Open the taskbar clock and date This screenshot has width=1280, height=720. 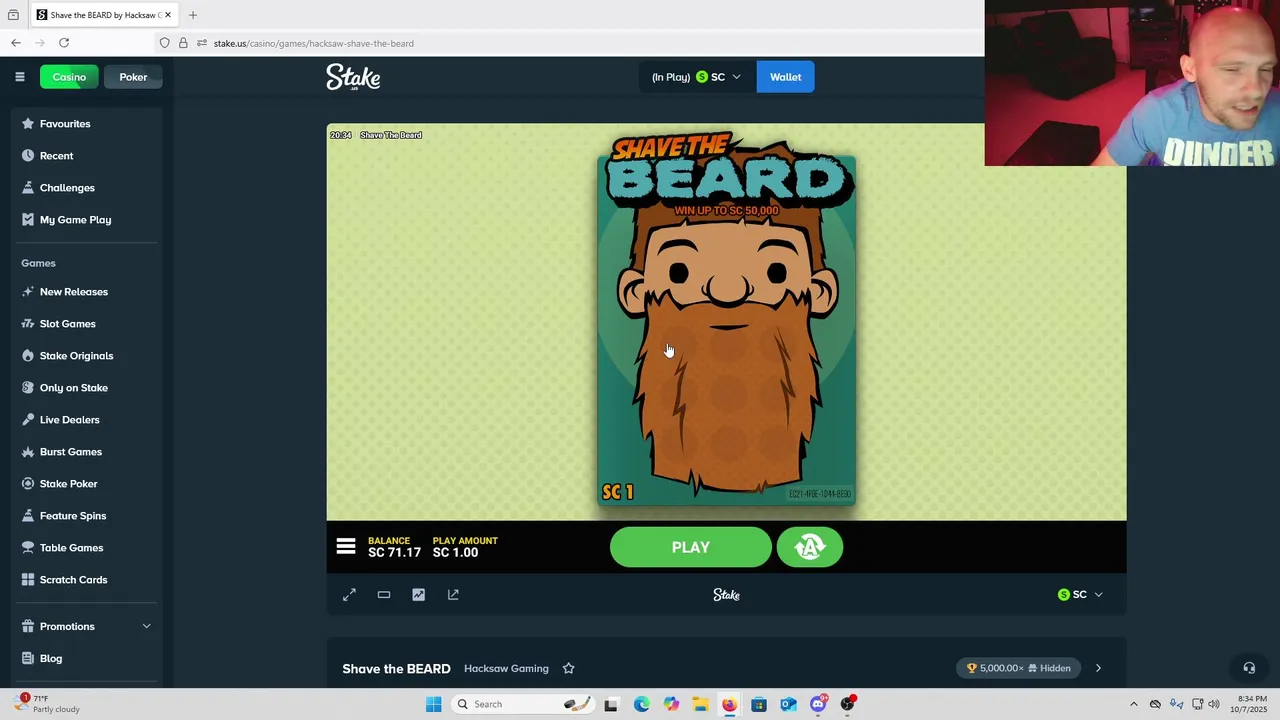(1252, 704)
